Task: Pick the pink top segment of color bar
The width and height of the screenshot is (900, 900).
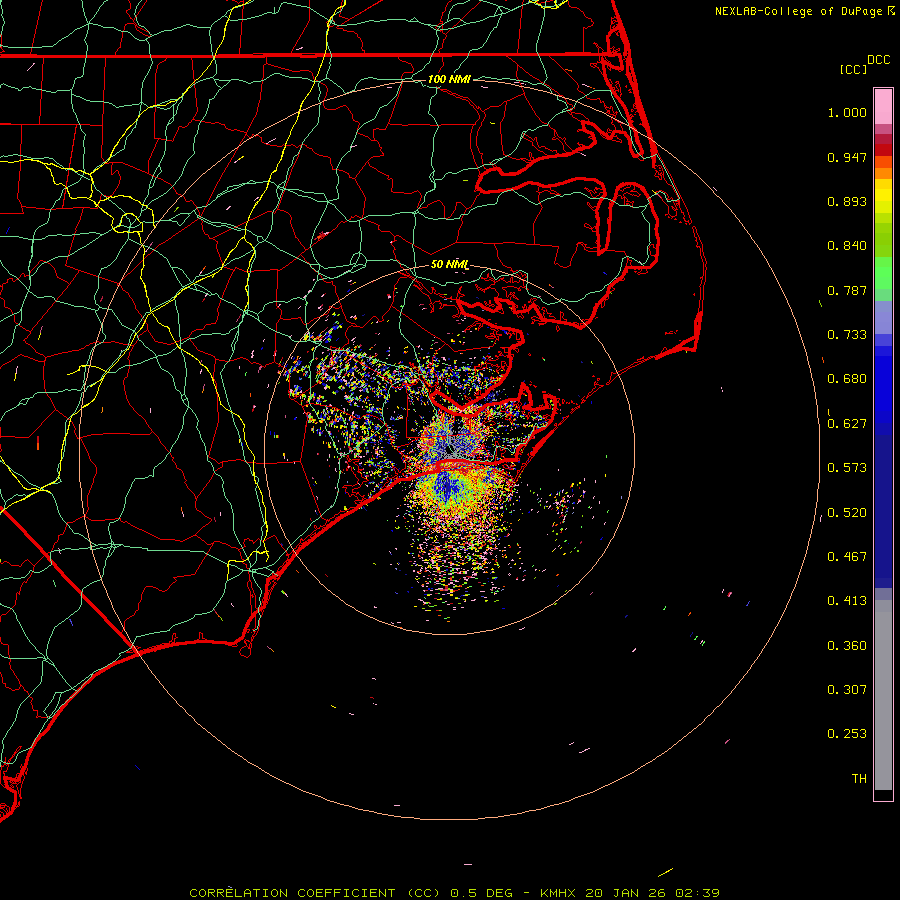Action: (x=883, y=106)
